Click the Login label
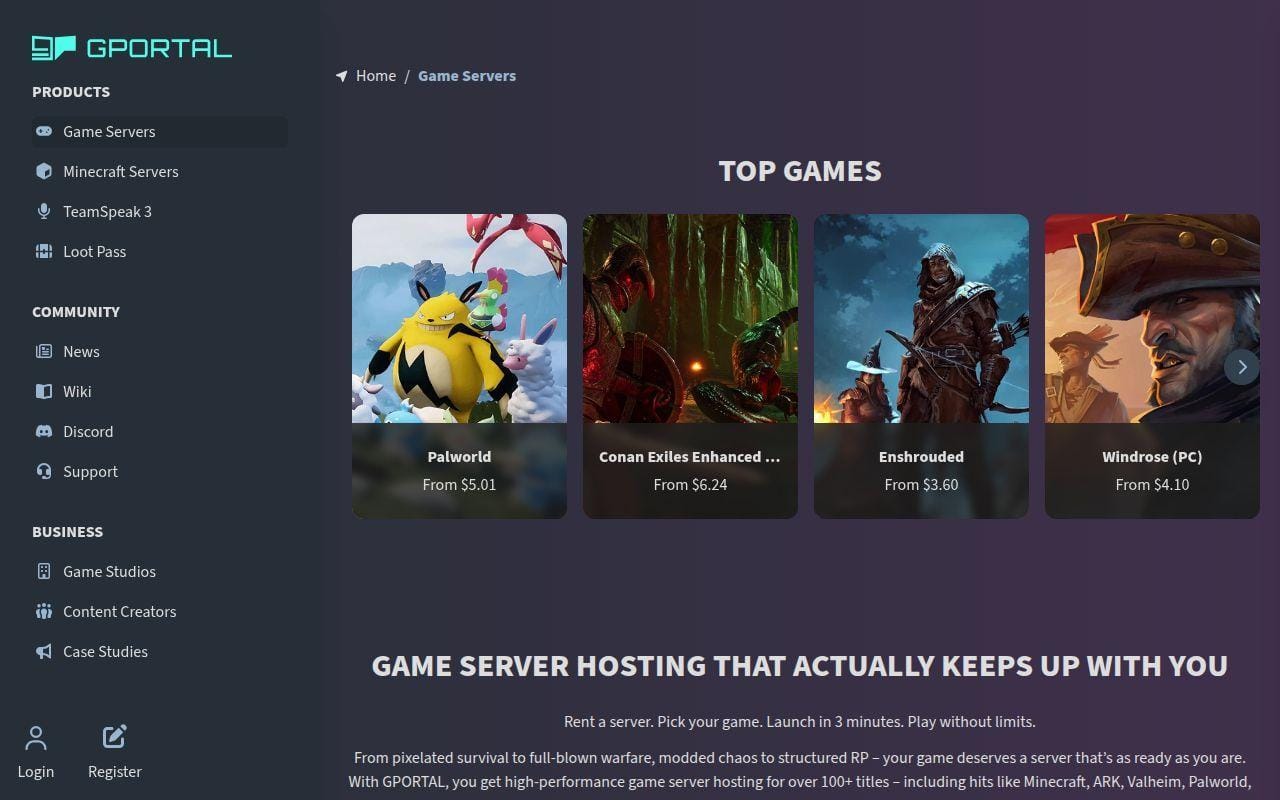The height and width of the screenshot is (800, 1280). (x=36, y=771)
